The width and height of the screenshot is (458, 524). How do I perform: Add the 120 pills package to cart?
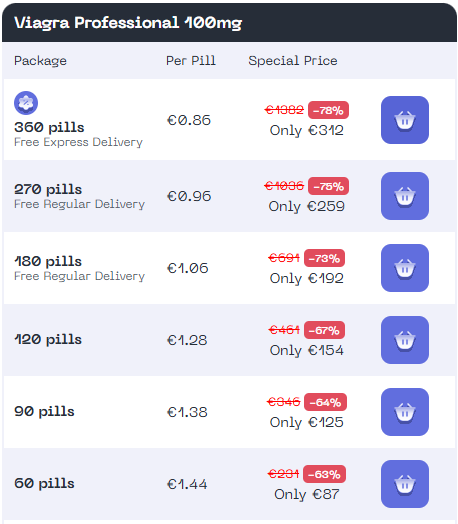click(405, 340)
